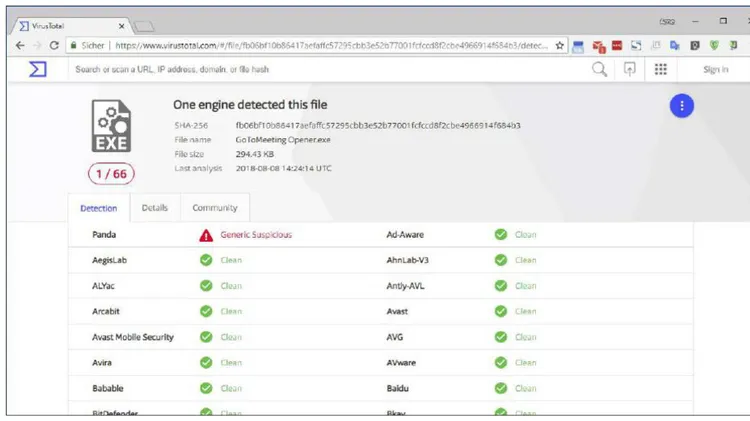Click the translate extension icon
Screen dimensions: 750x421
coord(675,45)
